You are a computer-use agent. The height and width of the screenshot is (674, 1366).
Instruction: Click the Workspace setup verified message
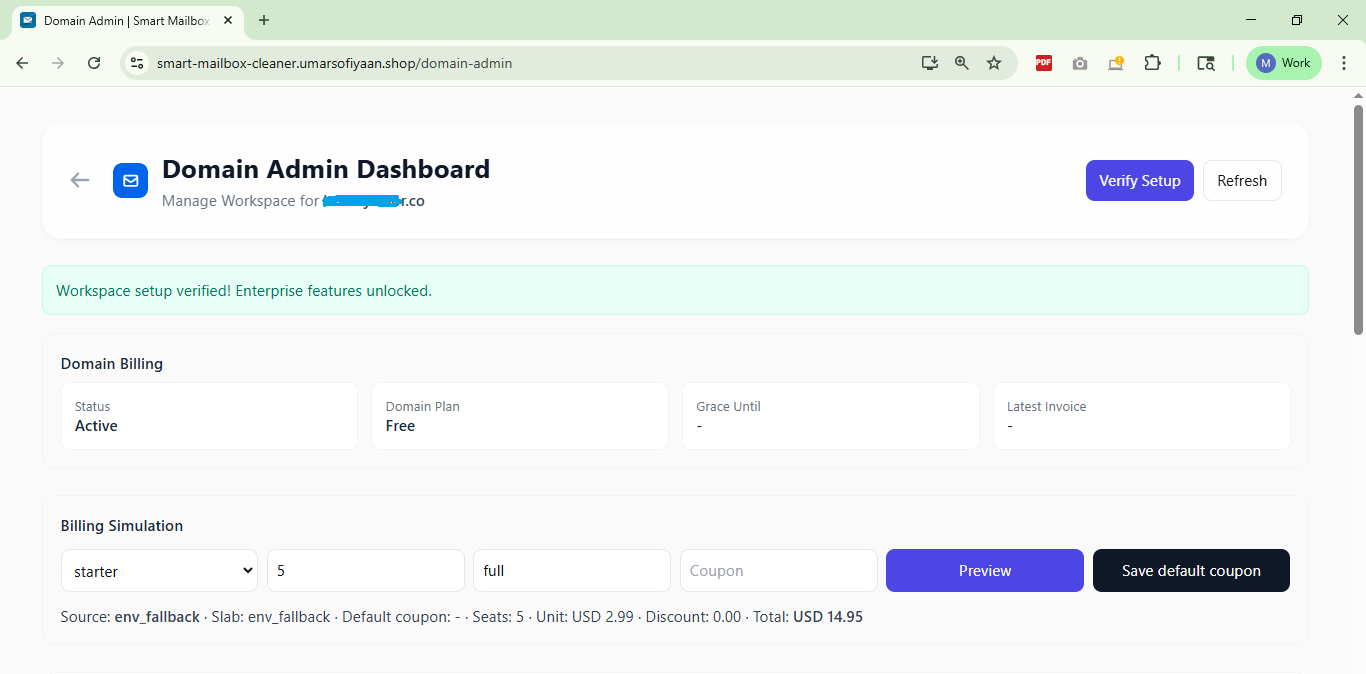click(244, 291)
